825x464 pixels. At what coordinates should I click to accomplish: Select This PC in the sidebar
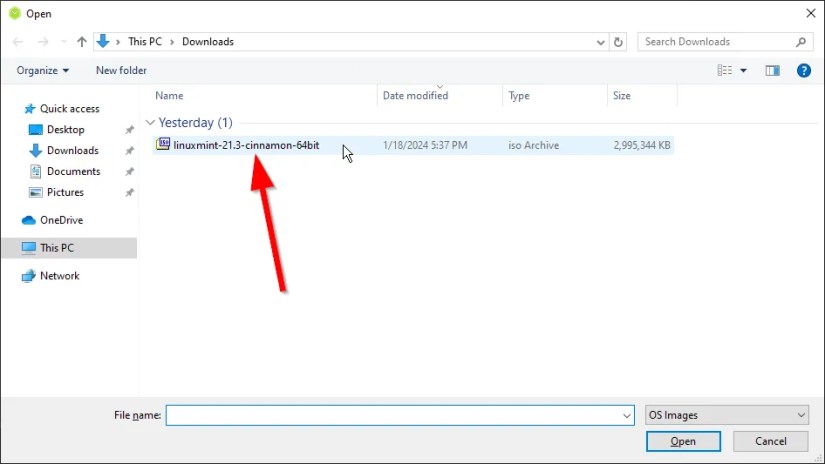click(69, 248)
